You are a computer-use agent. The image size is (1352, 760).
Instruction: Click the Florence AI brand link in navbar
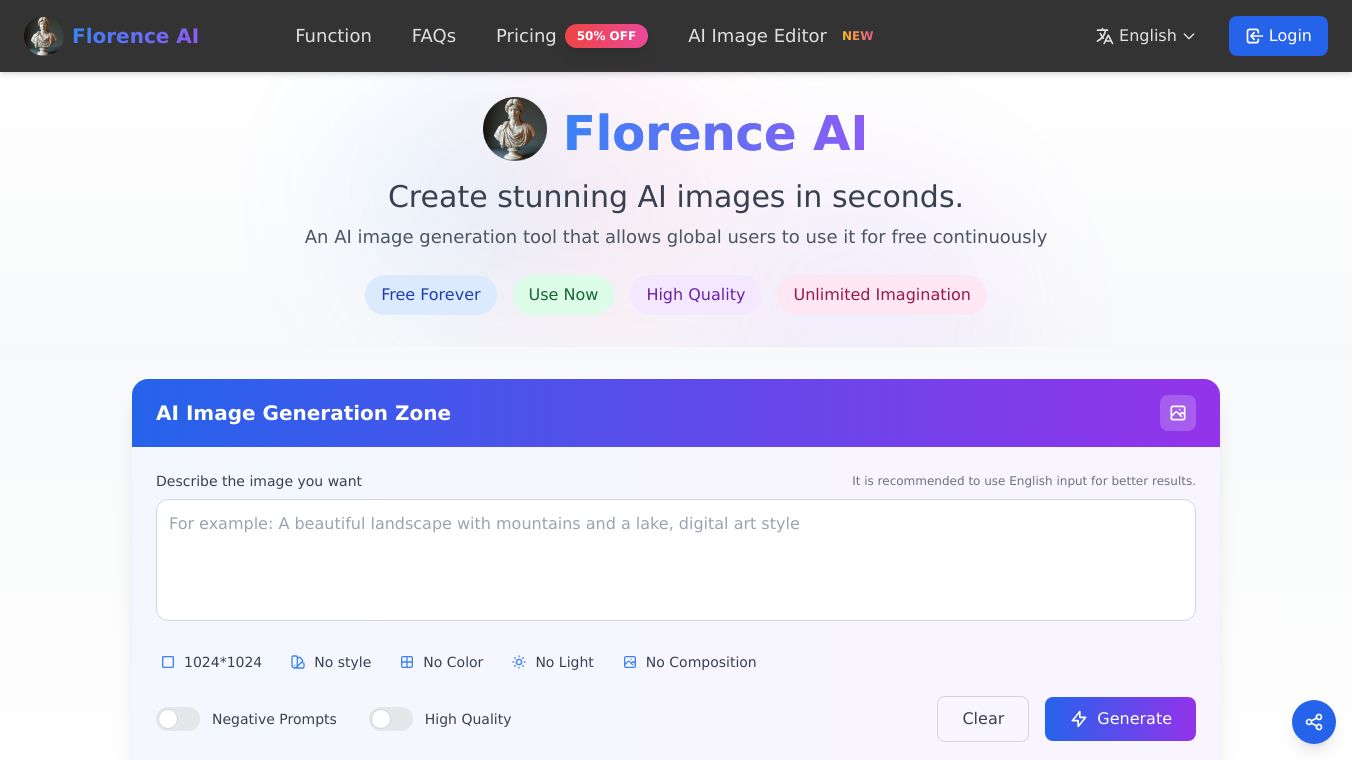pyautogui.click(x=135, y=36)
